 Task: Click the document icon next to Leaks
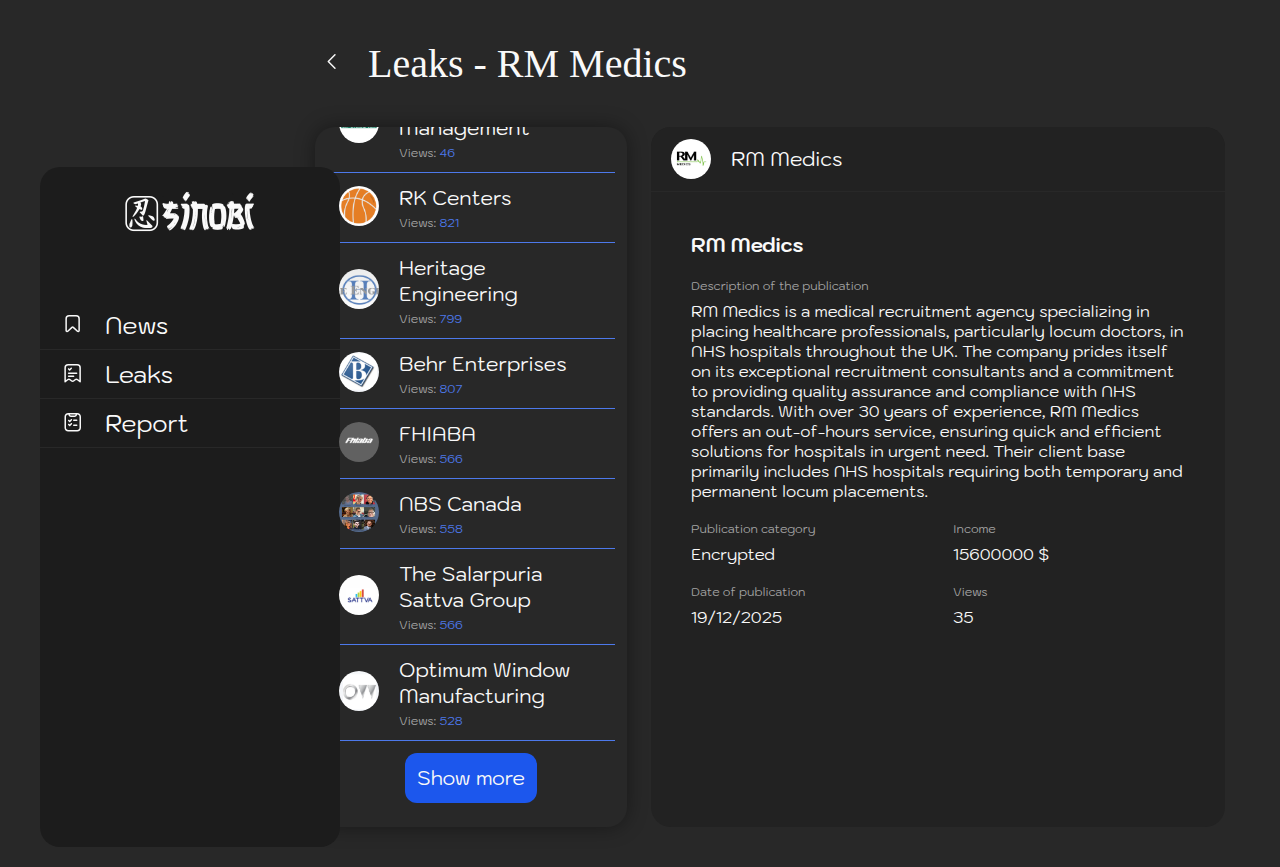pos(72,374)
